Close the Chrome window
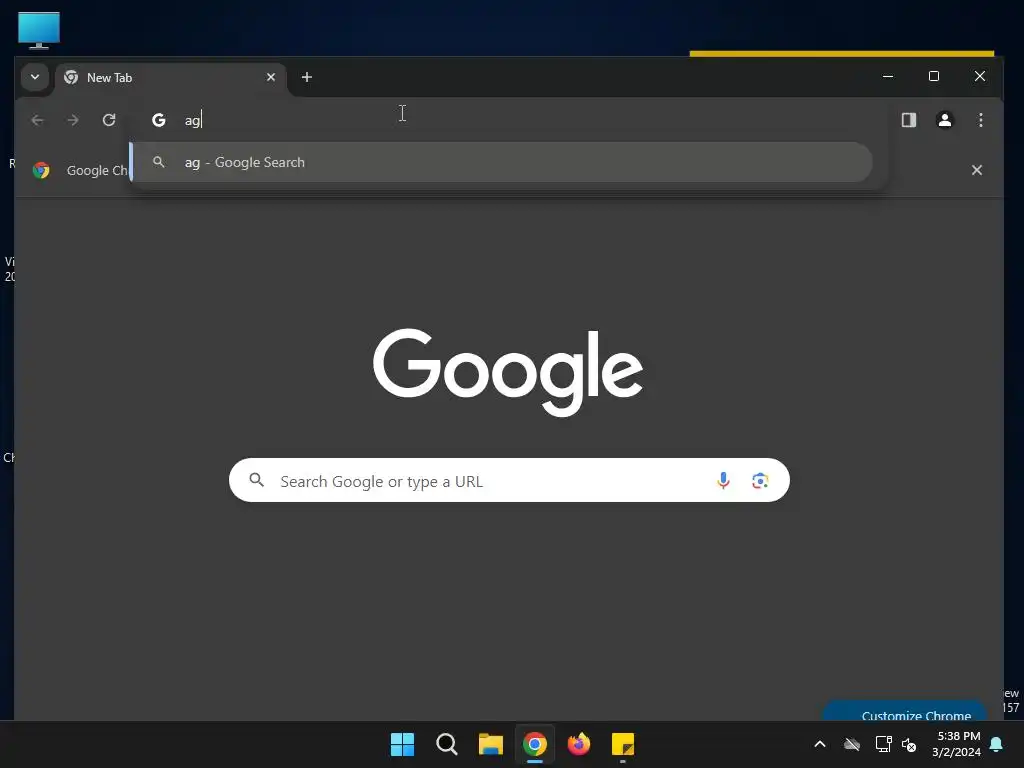1024x768 pixels. click(x=979, y=76)
